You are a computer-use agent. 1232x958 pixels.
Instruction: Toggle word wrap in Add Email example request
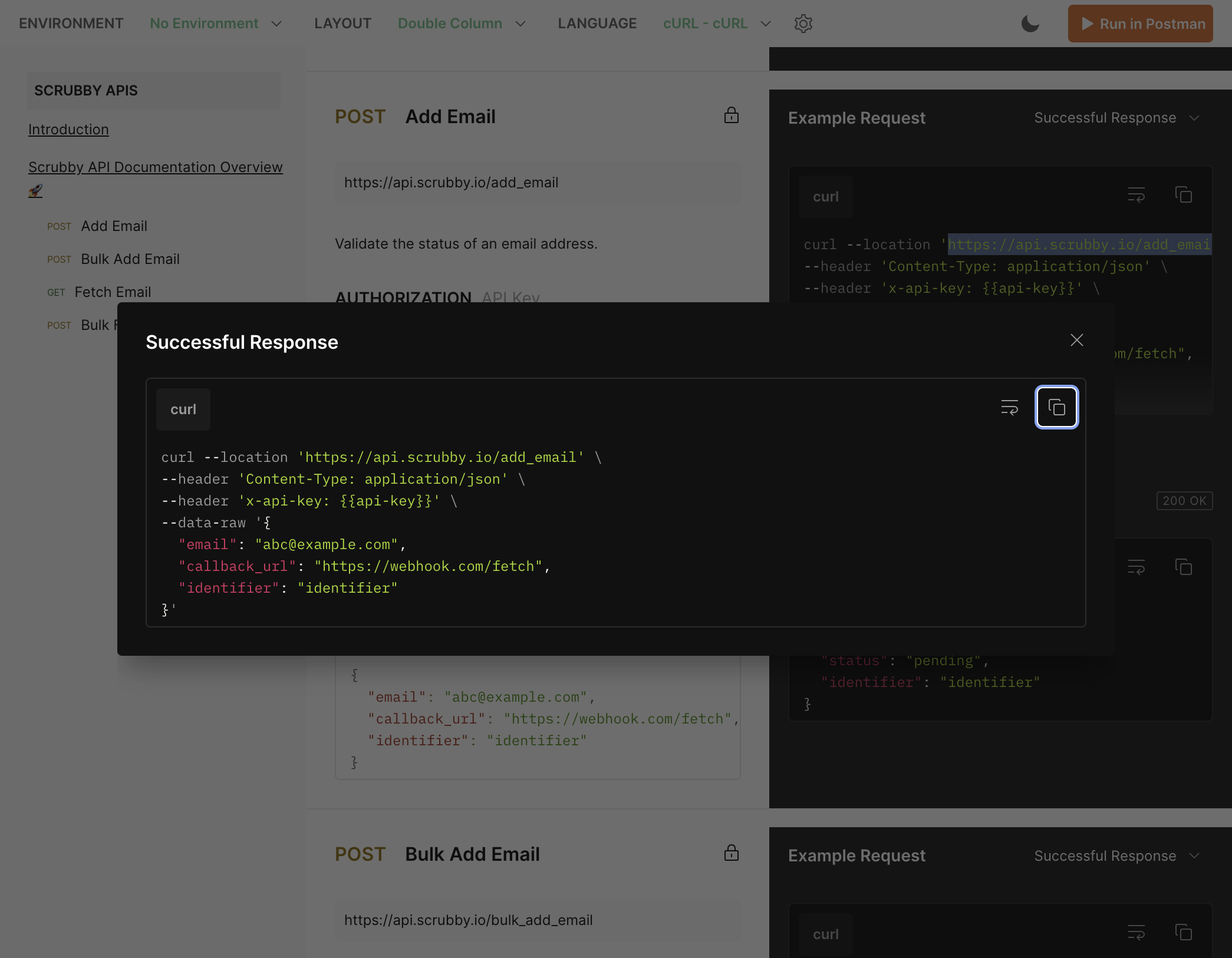[1136, 195]
